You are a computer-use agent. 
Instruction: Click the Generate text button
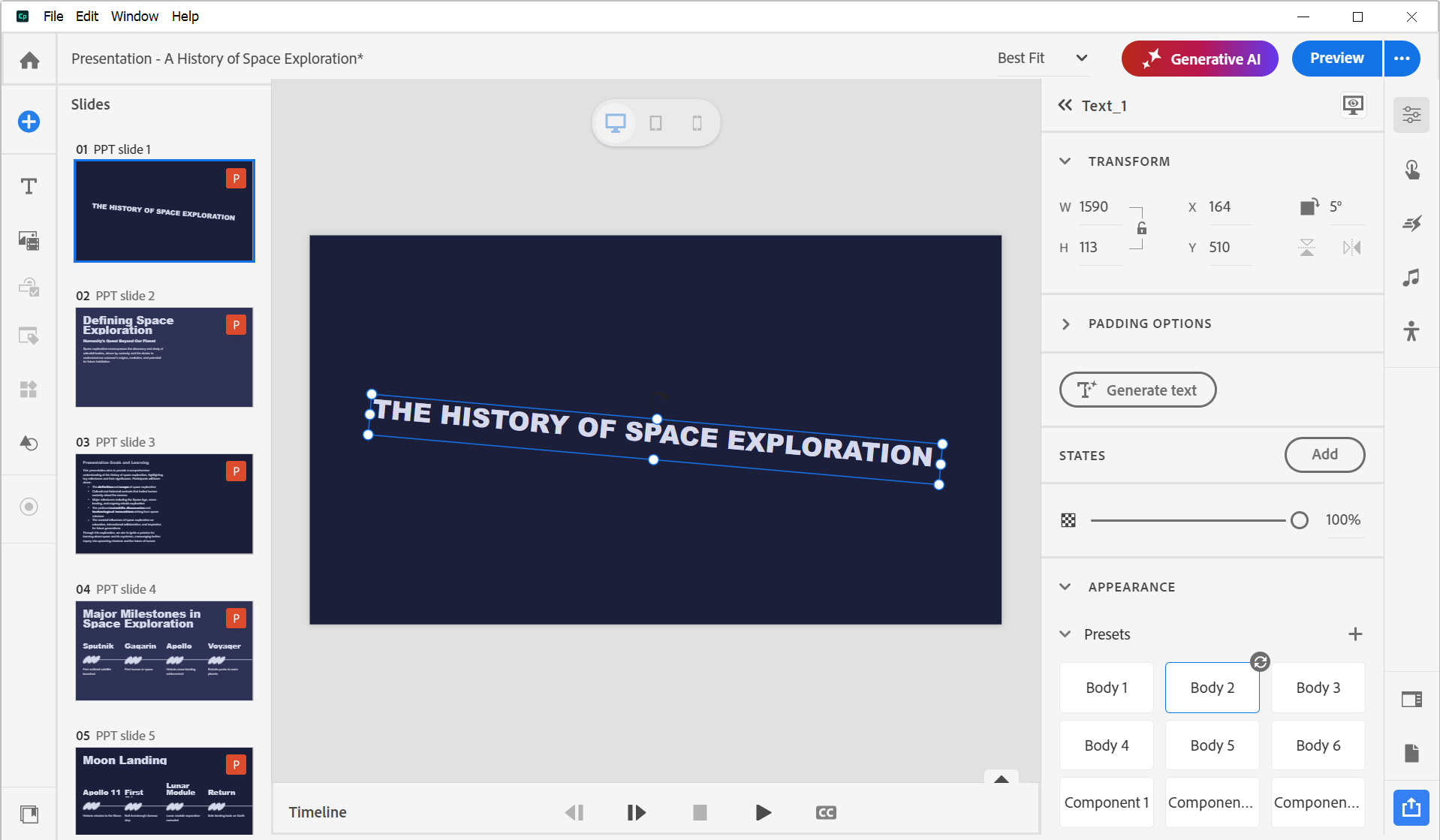[1137, 390]
